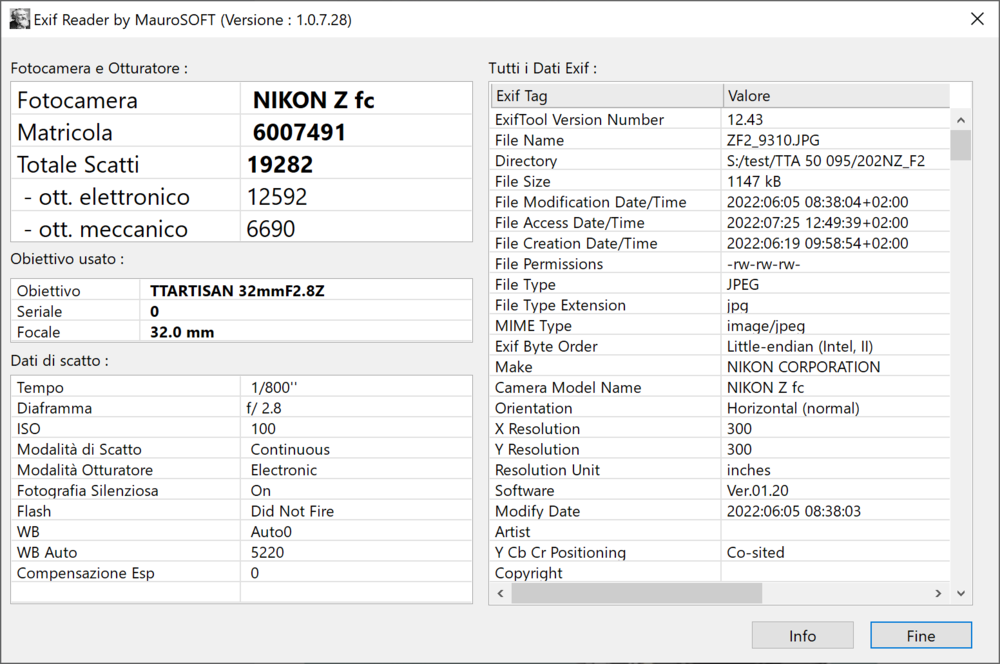Select lens name TTARTISAN 32mmF2.8Z
The image size is (1000, 664).
(x=237, y=291)
